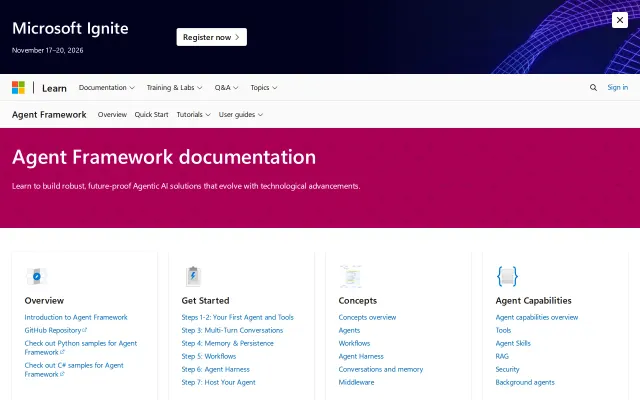
Task: Expand the Tutorials dropdown
Action: coord(193,115)
